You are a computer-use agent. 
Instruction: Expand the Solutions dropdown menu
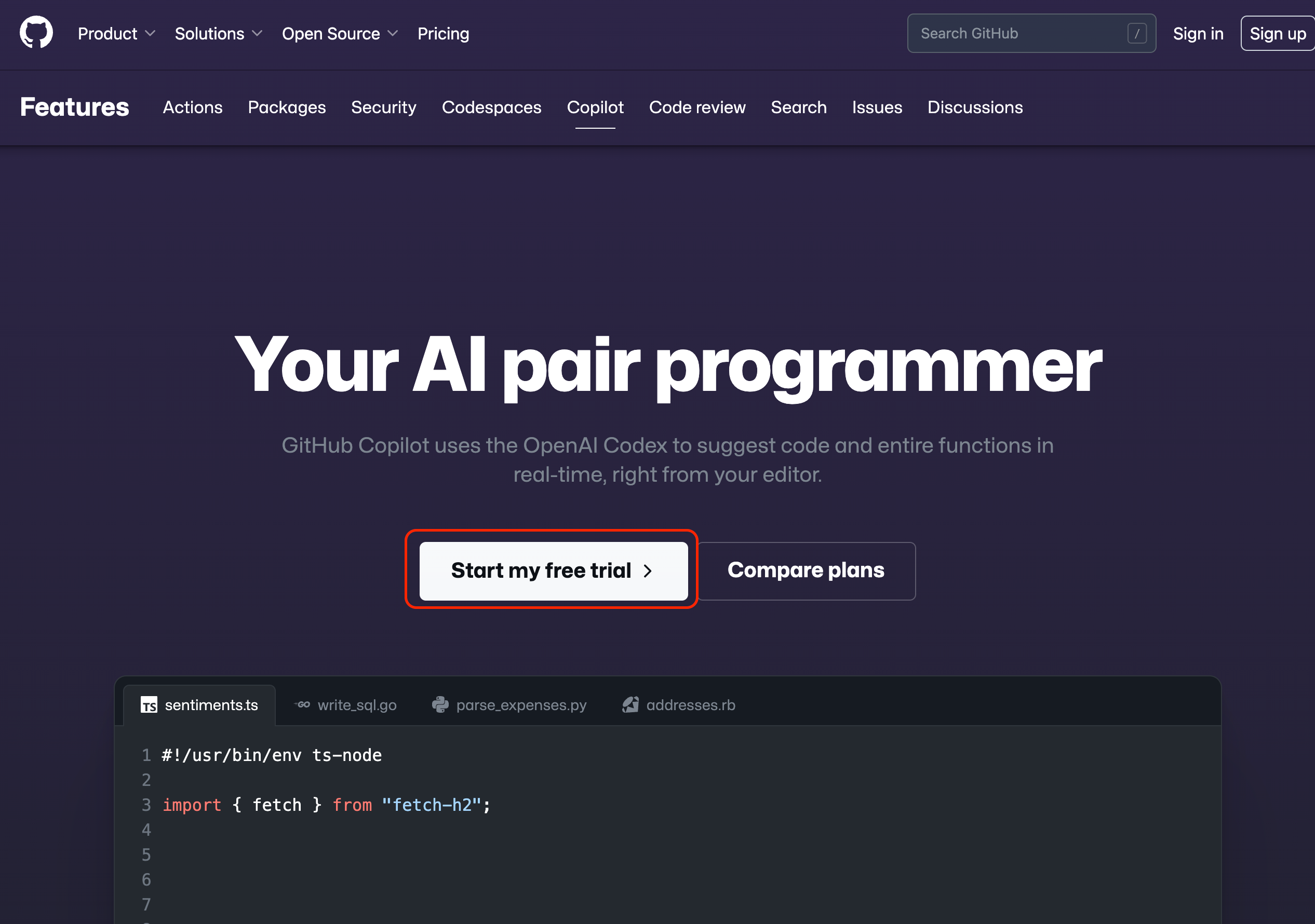218,34
